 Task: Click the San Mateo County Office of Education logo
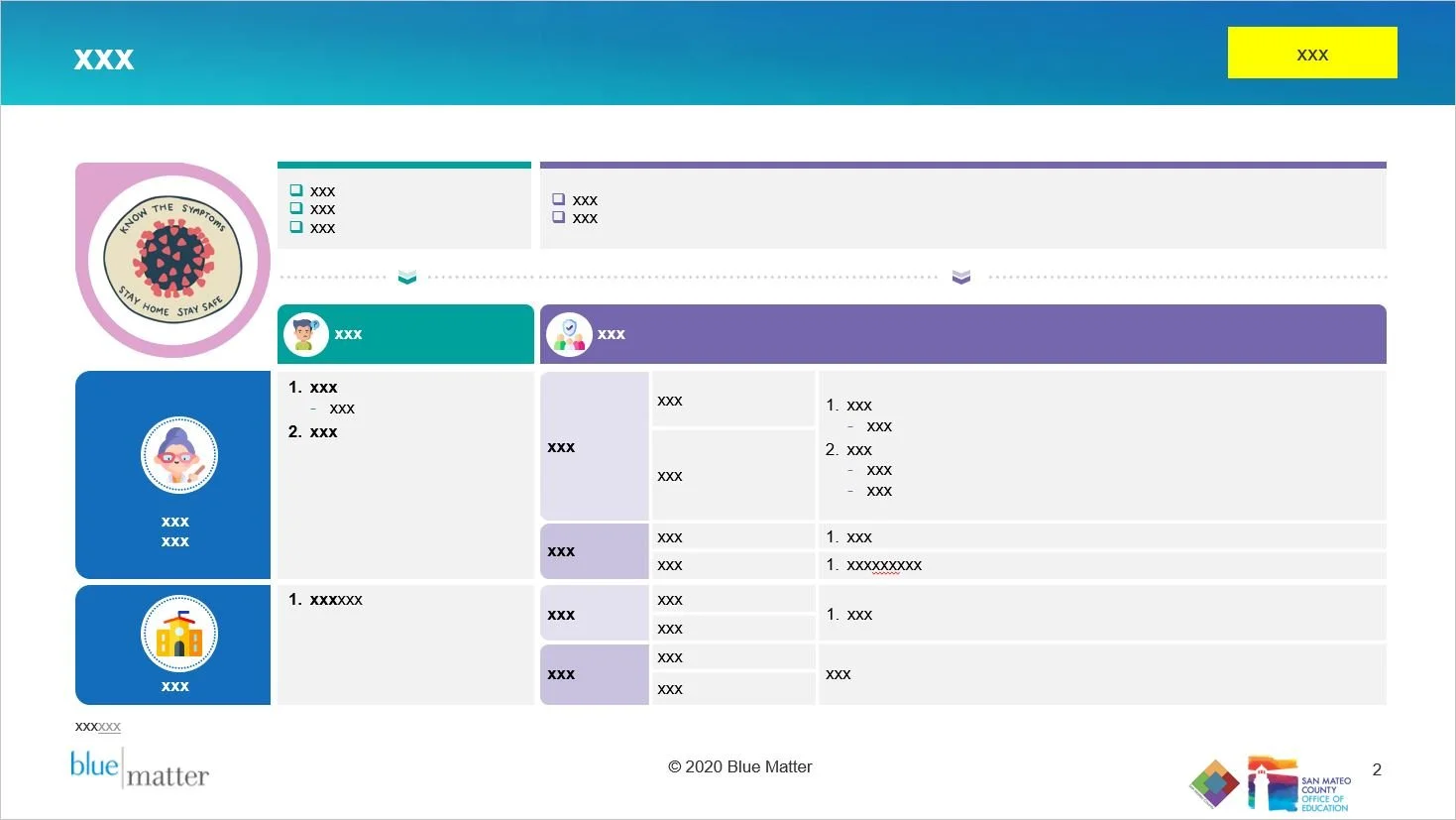coord(1298,783)
